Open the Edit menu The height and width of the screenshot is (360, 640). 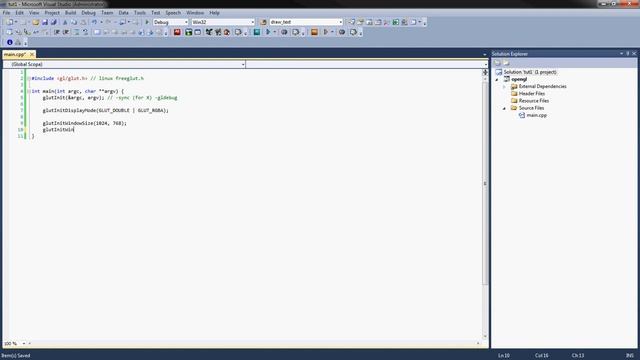tap(19, 13)
